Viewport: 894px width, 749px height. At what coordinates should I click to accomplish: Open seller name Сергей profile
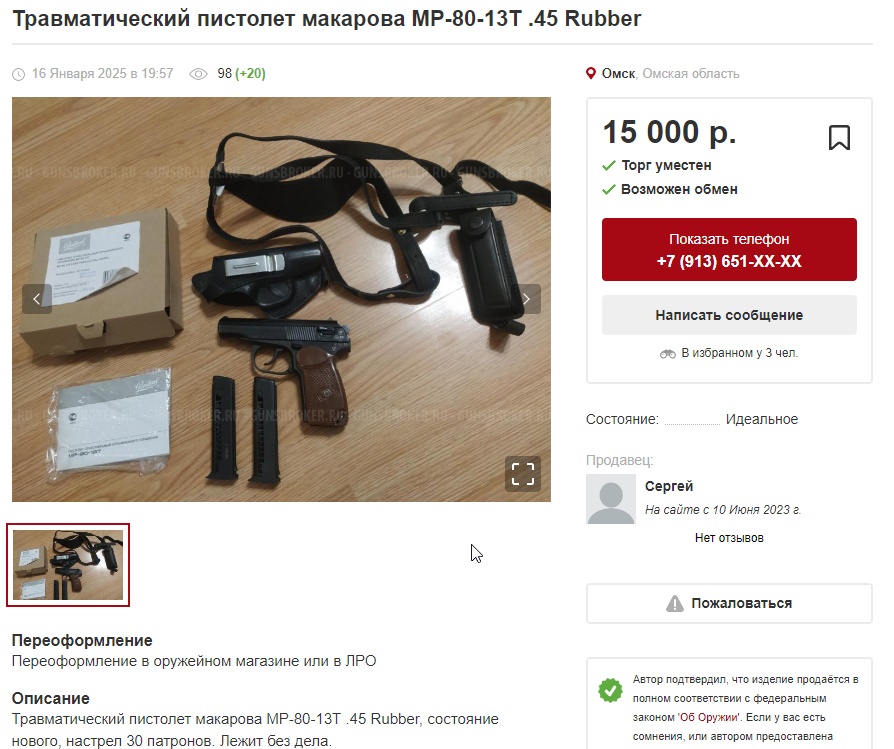click(x=669, y=486)
